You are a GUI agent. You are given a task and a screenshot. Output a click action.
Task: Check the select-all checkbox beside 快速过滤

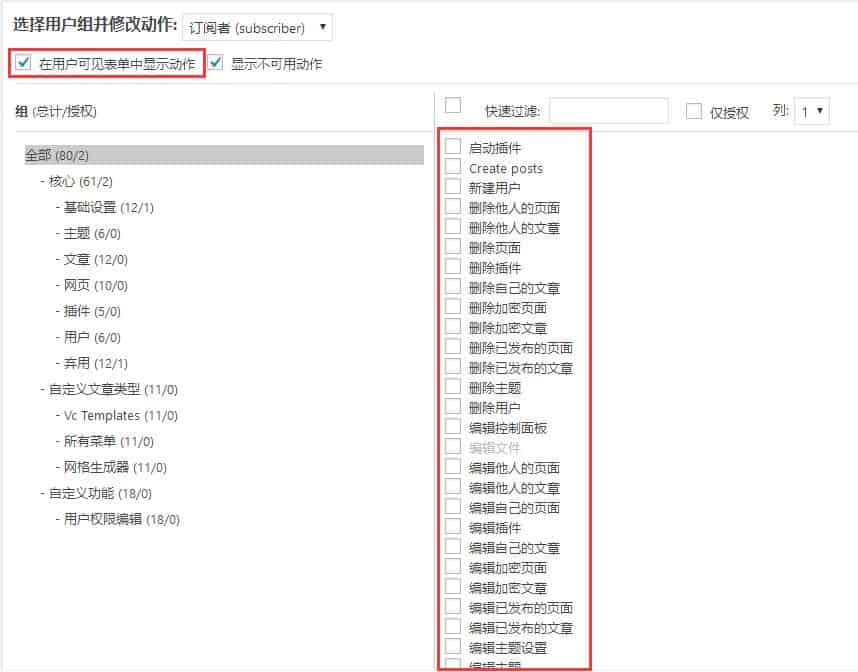pos(453,105)
